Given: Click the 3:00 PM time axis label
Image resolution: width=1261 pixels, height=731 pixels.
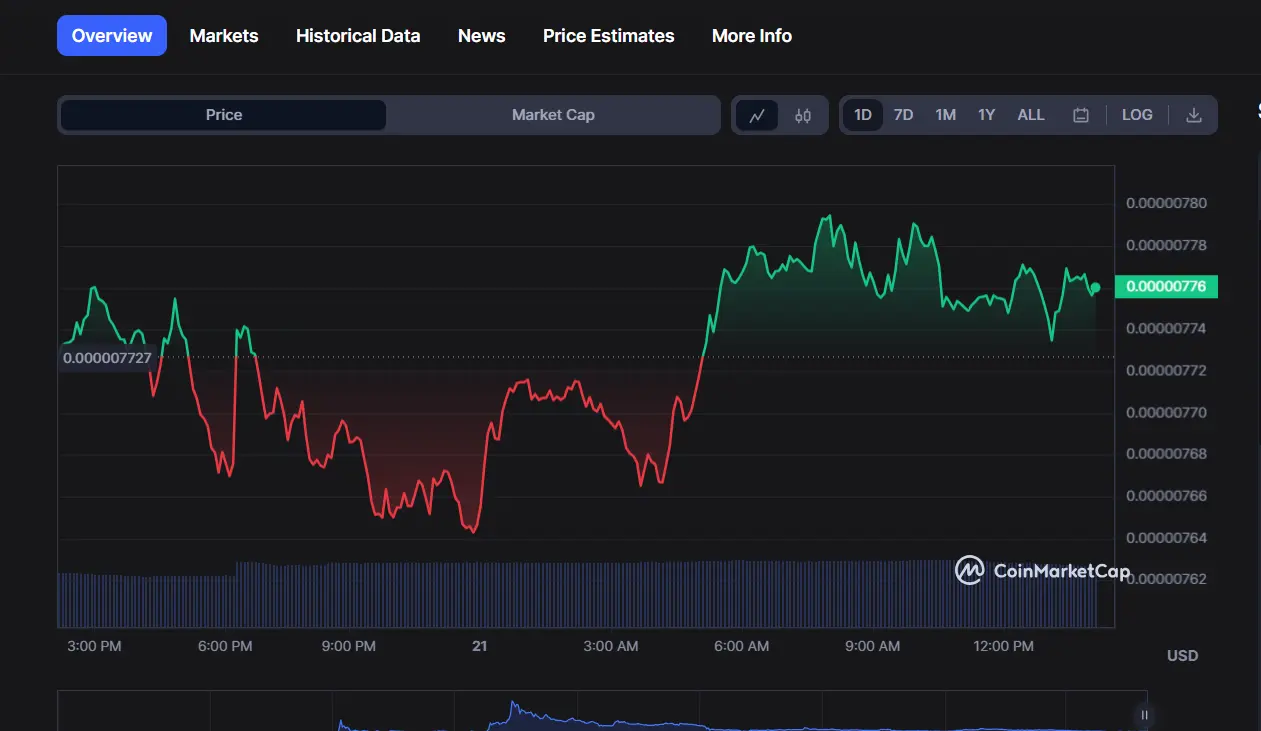Looking at the screenshot, I should coord(94,646).
